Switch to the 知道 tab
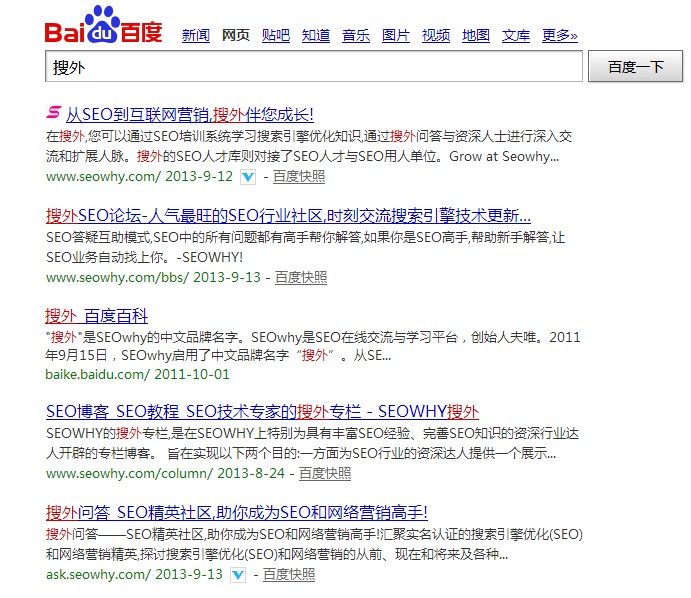This screenshot has height=598, width=691. 316,35
